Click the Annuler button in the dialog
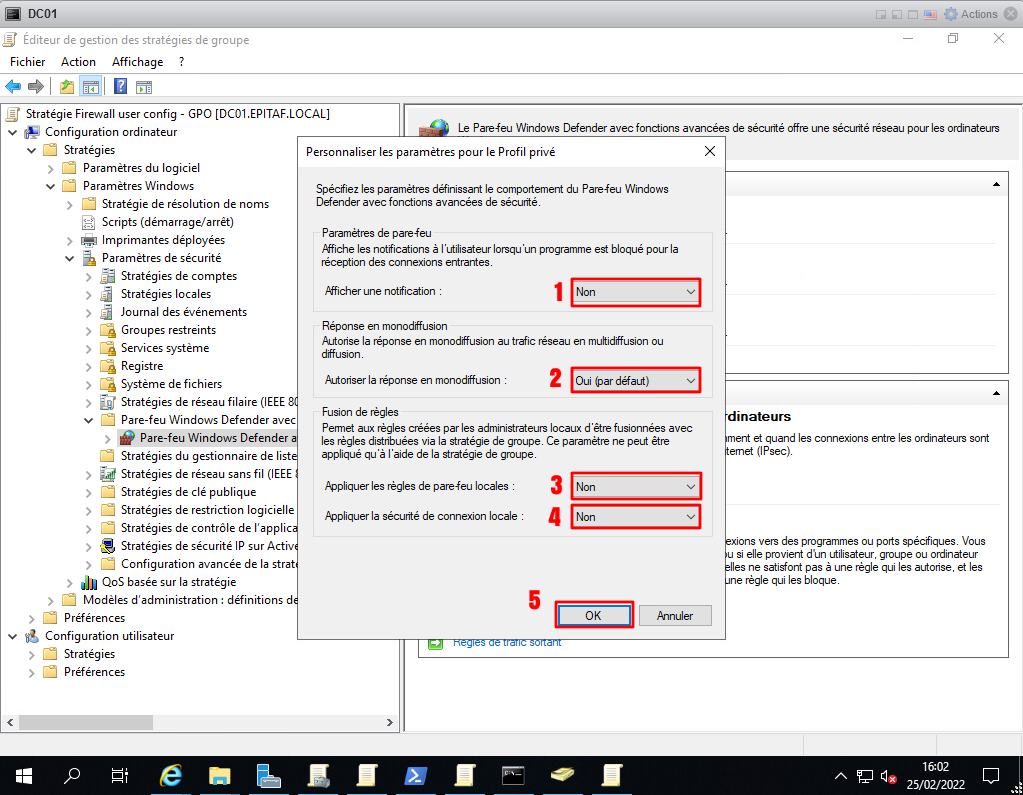Image resolution: width=1023 pixels, height=795 pixels. click(675, 615)
